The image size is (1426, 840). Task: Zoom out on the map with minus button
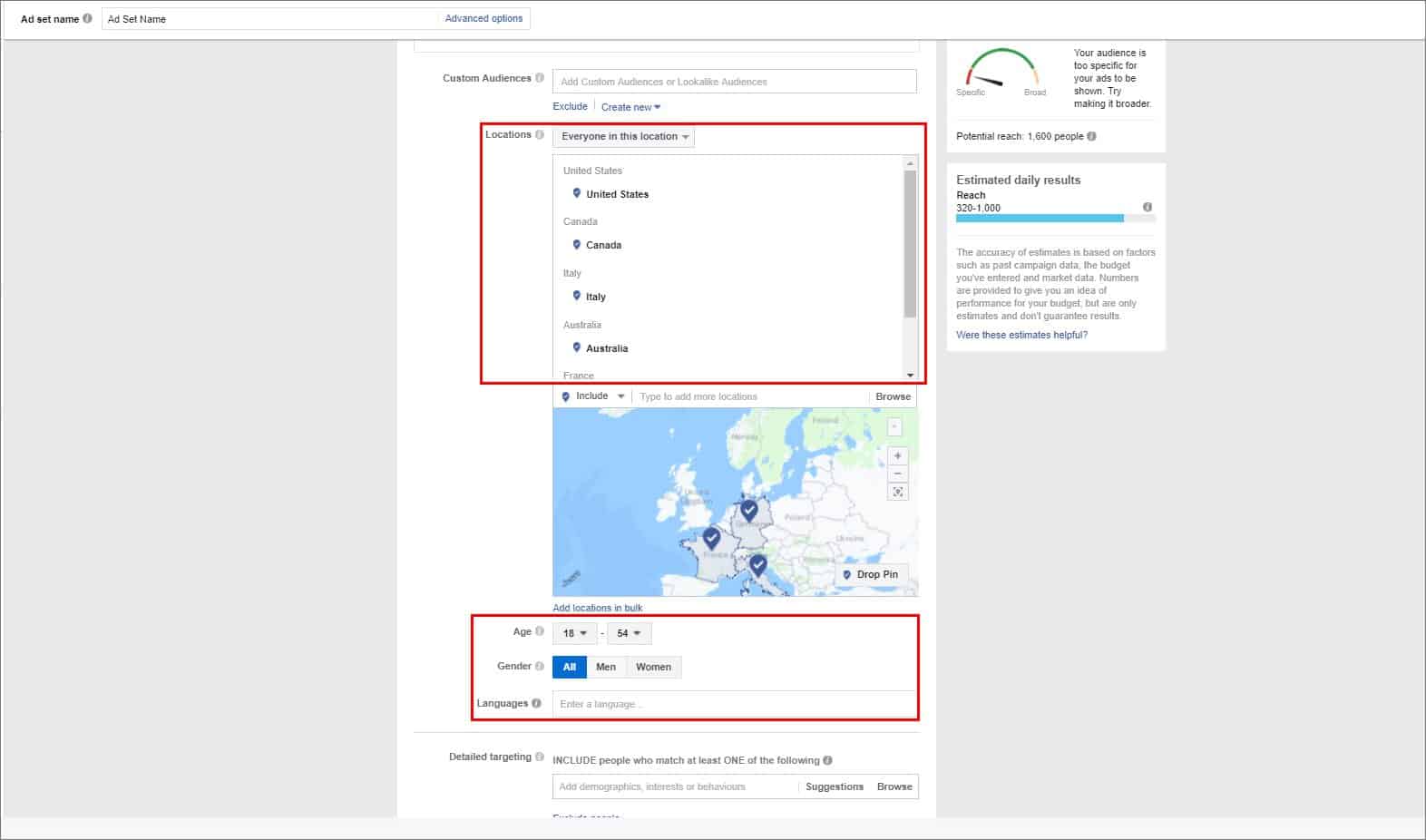tap(897, 474)
